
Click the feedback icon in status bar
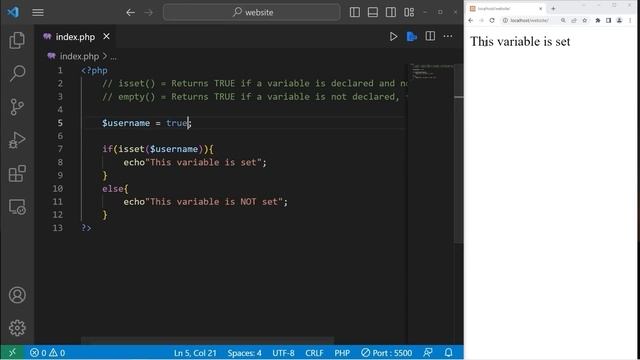[x=428, y=353]
